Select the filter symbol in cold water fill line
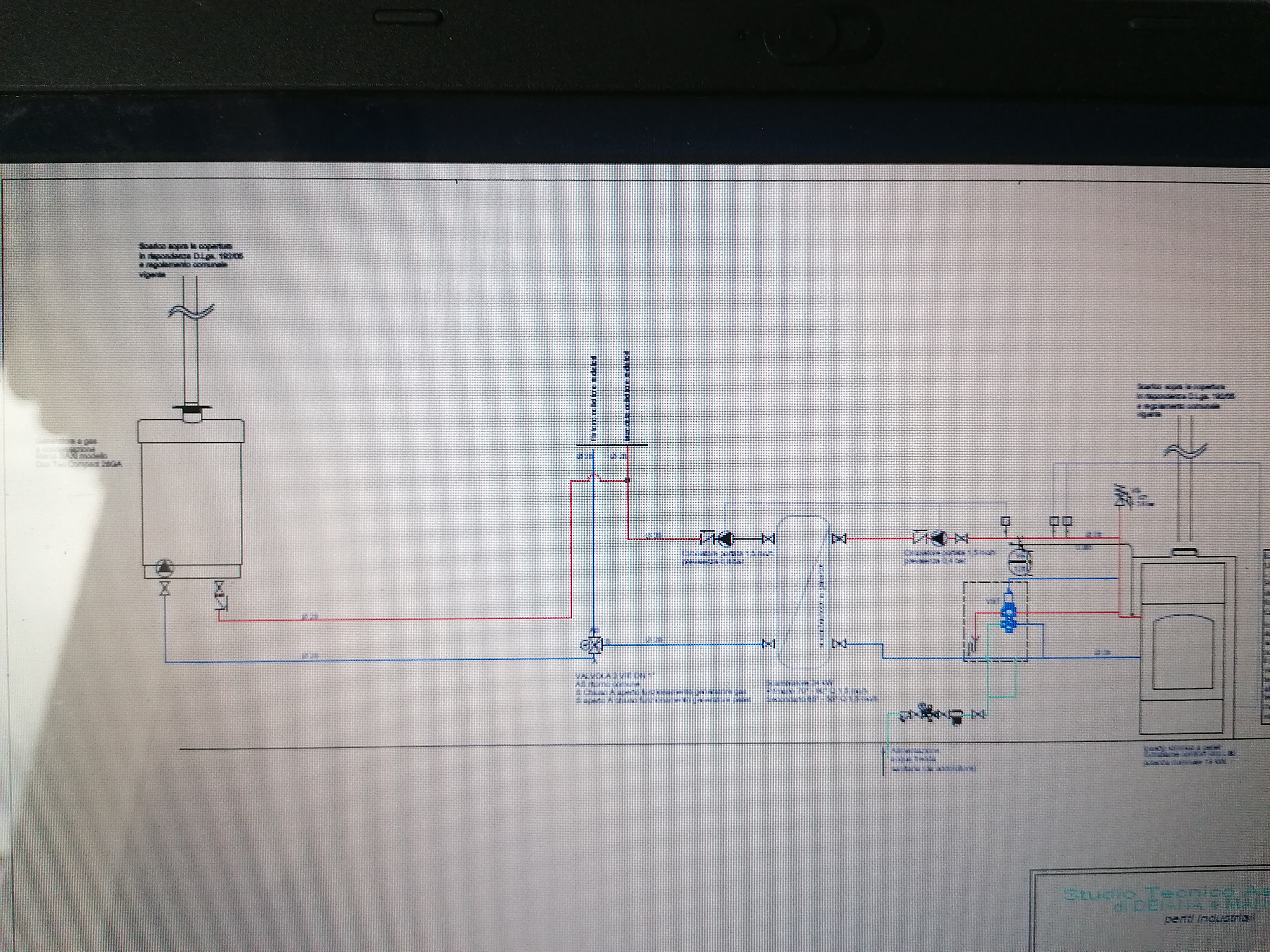This screenshot has width=1270, height=952. tap(956, 717)
